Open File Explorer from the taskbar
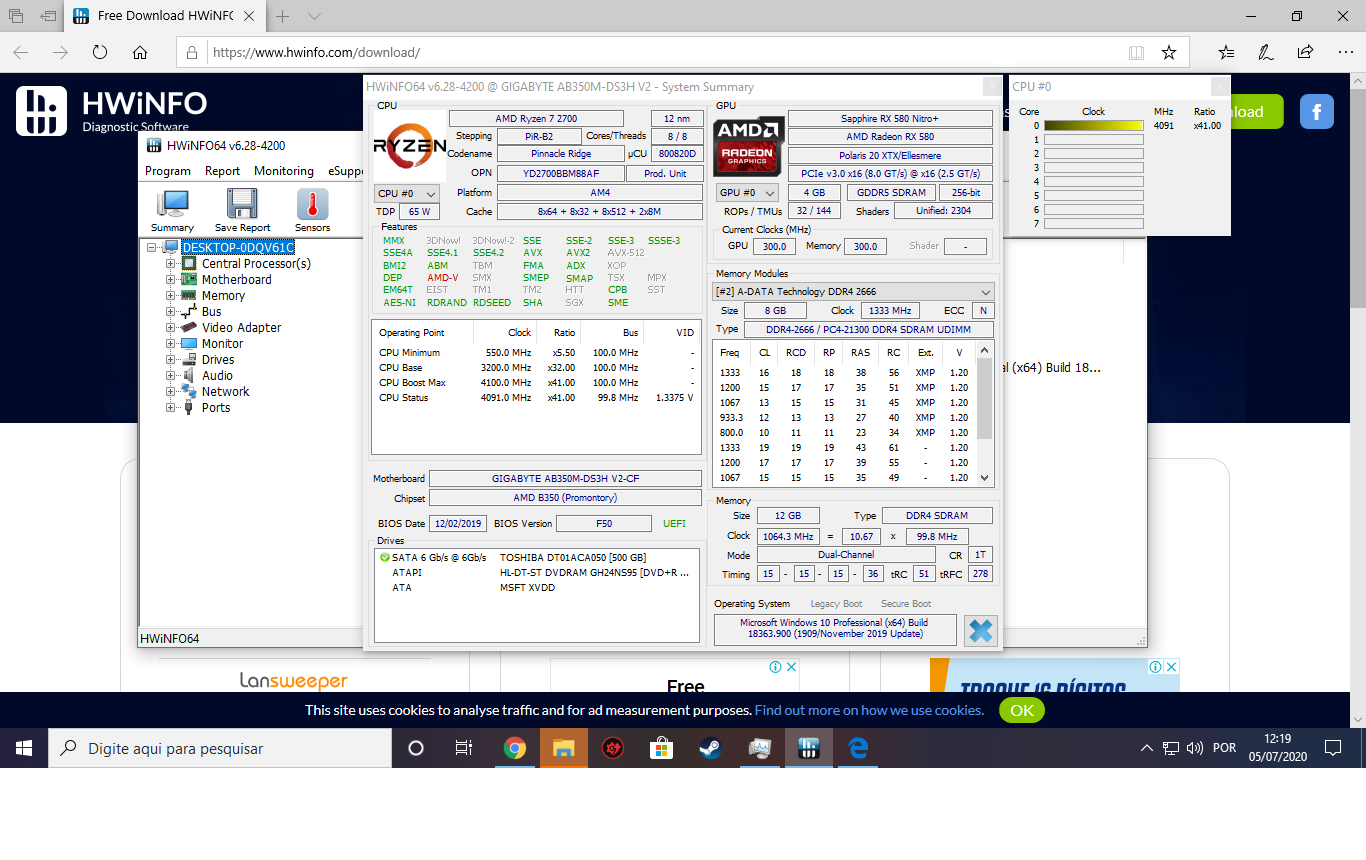1366x860 pixels. tap(564, 748)
